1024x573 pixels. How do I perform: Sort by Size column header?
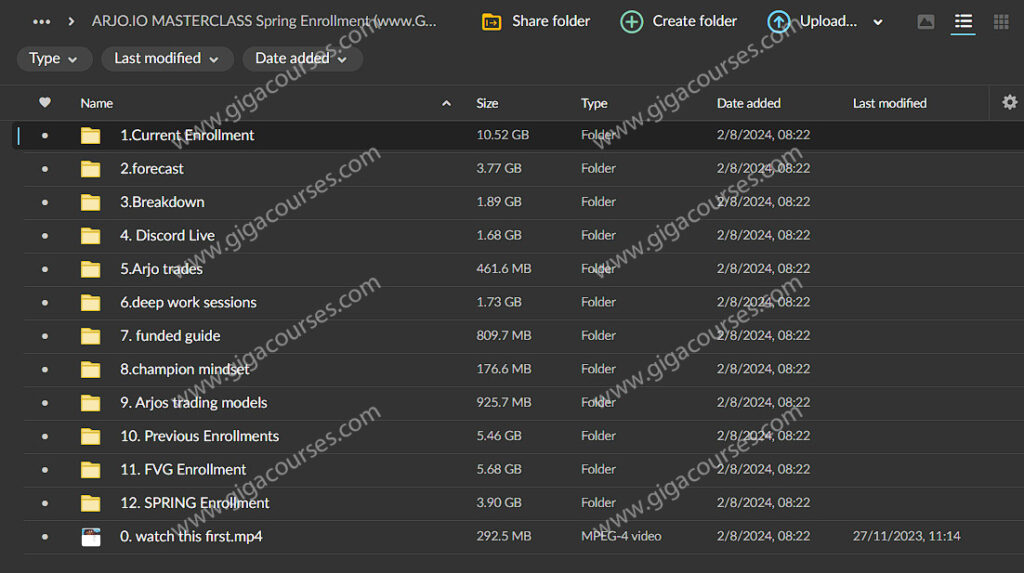487,103
